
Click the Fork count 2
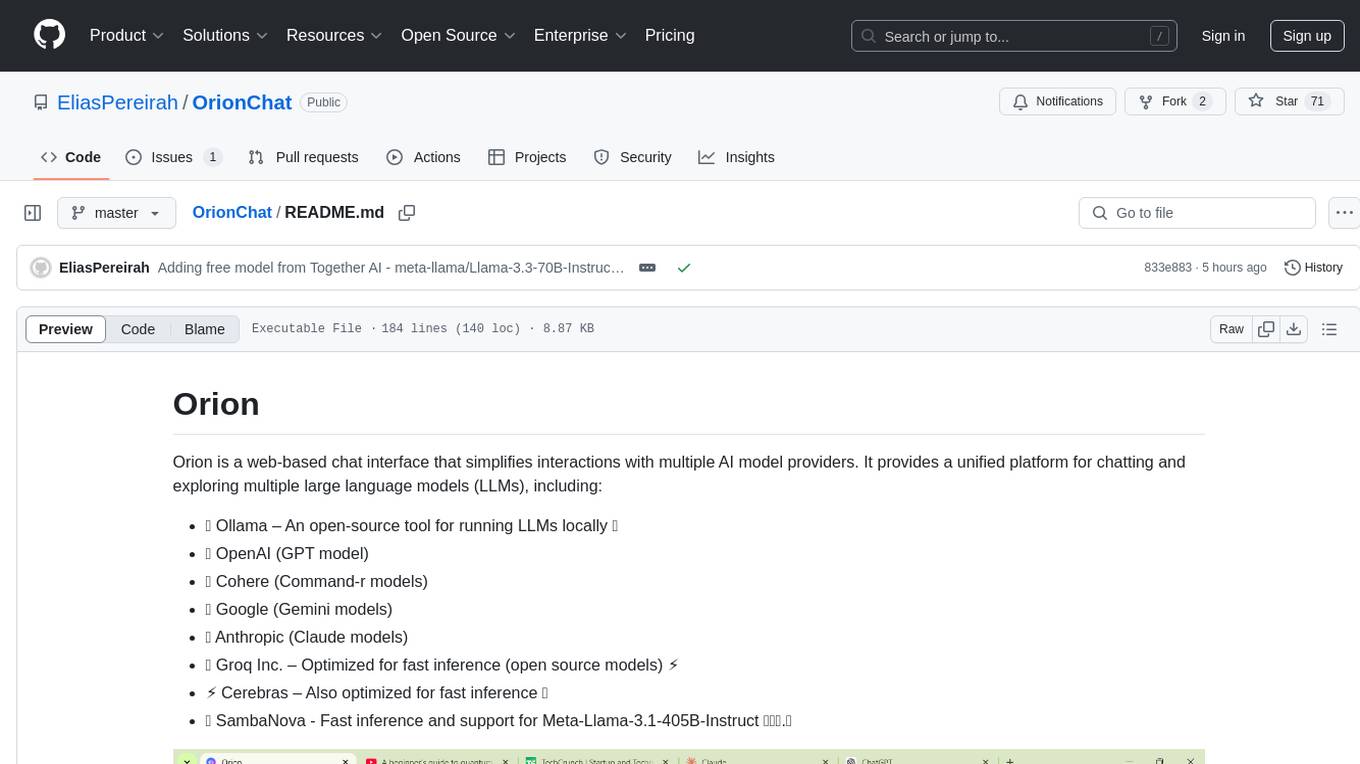tap(1202, 101)
